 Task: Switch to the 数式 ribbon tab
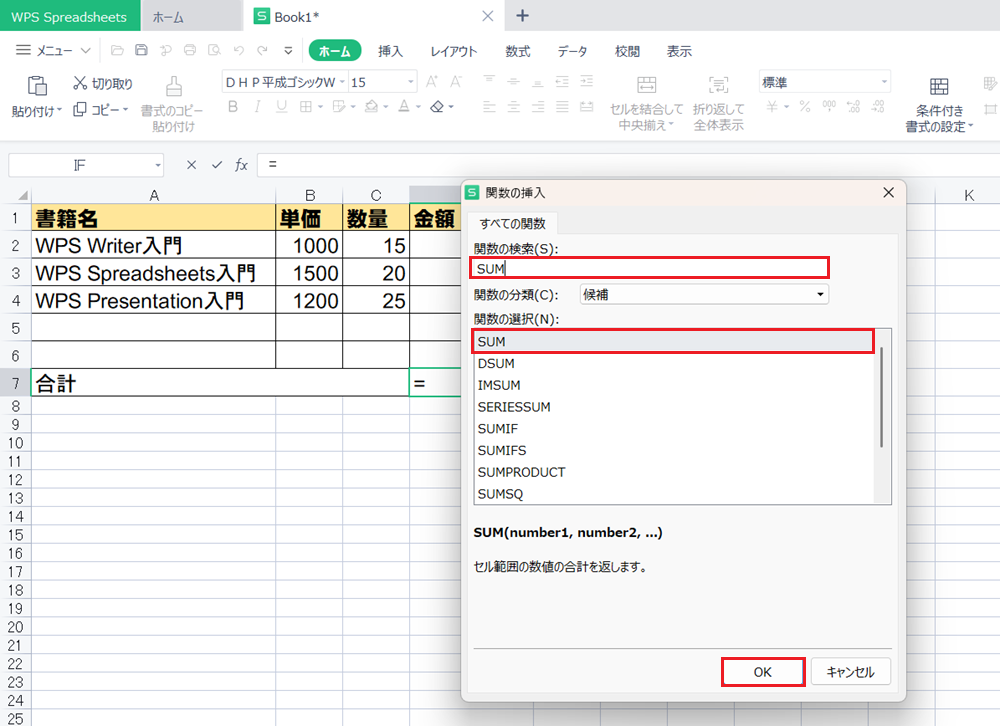518,51
